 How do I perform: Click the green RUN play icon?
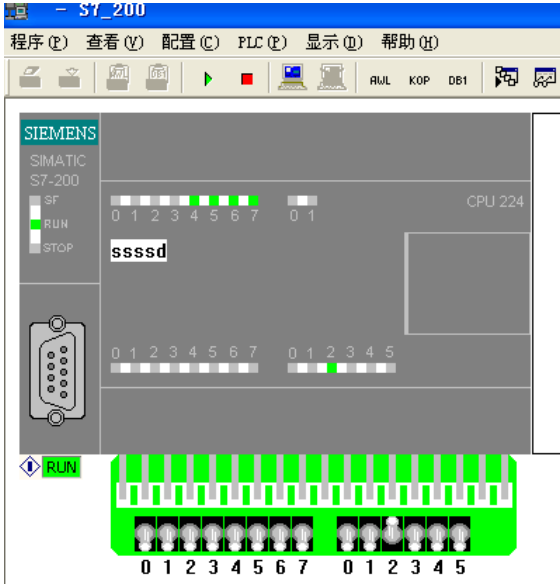click(x=208, y=79)
